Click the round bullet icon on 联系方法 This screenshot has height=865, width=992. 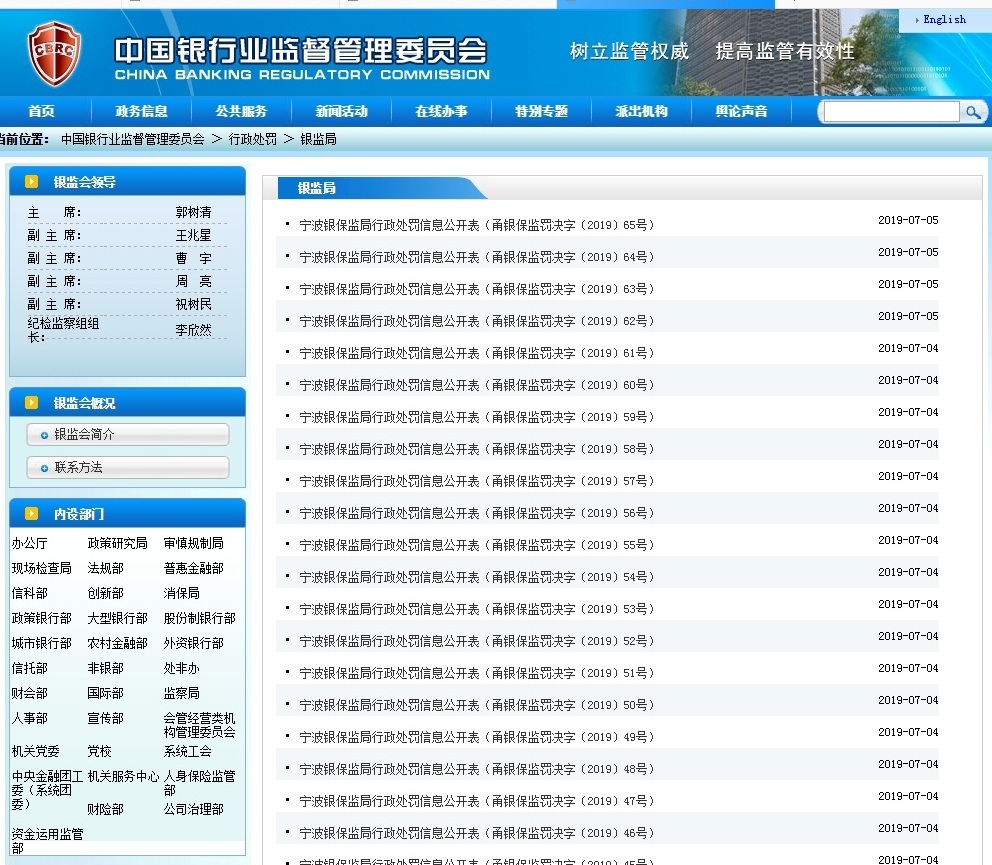(x=44, y=468)
